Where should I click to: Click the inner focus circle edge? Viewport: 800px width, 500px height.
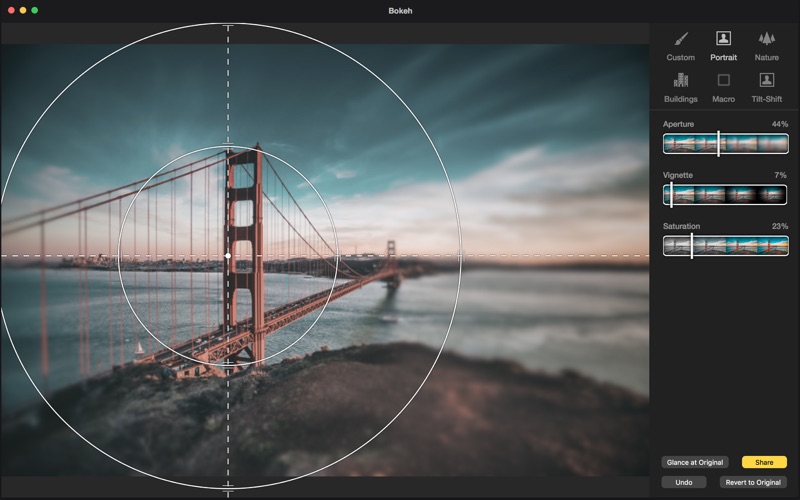click(x=337, y=256)
